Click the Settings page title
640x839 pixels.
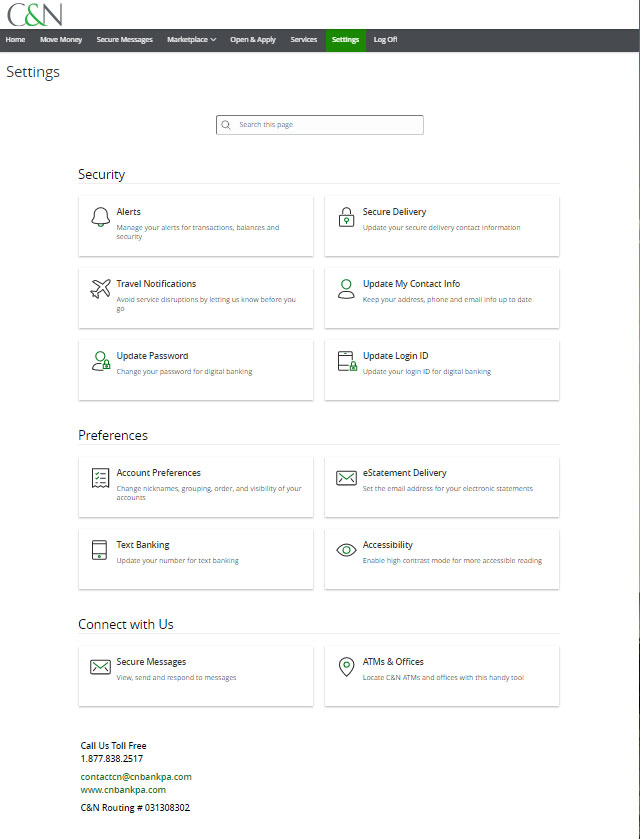point(33,72)
